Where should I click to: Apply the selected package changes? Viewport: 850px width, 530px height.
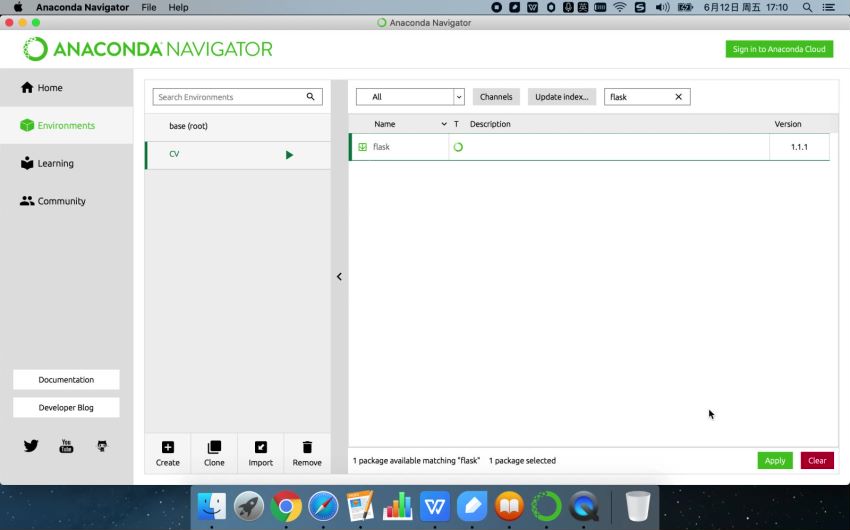(x=775, y=461)
